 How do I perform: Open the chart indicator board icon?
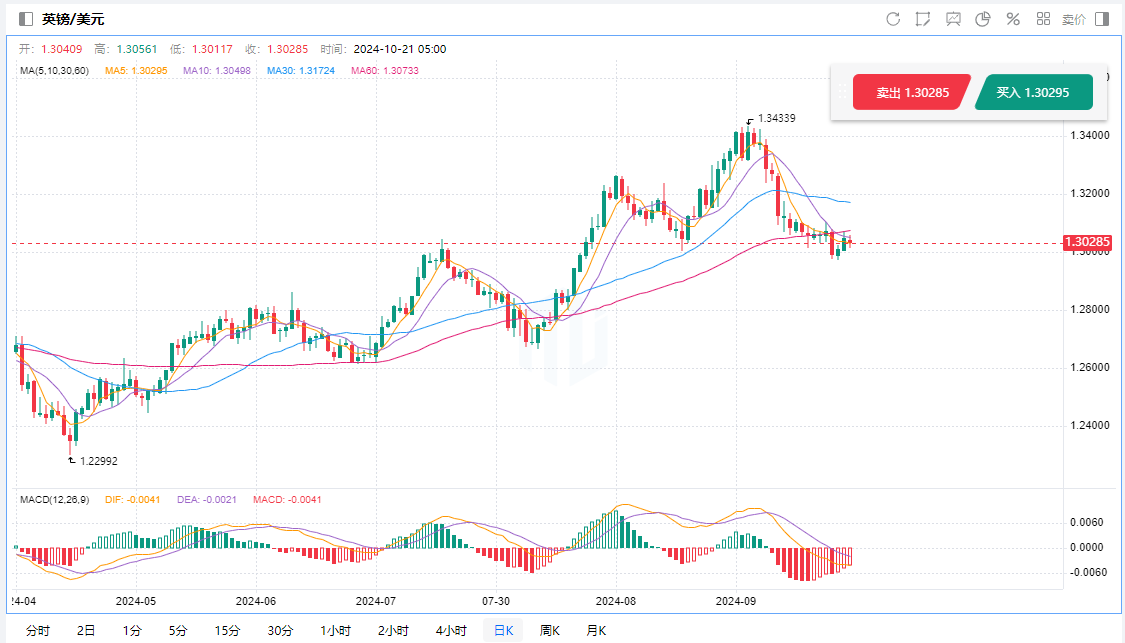(953, 19)
